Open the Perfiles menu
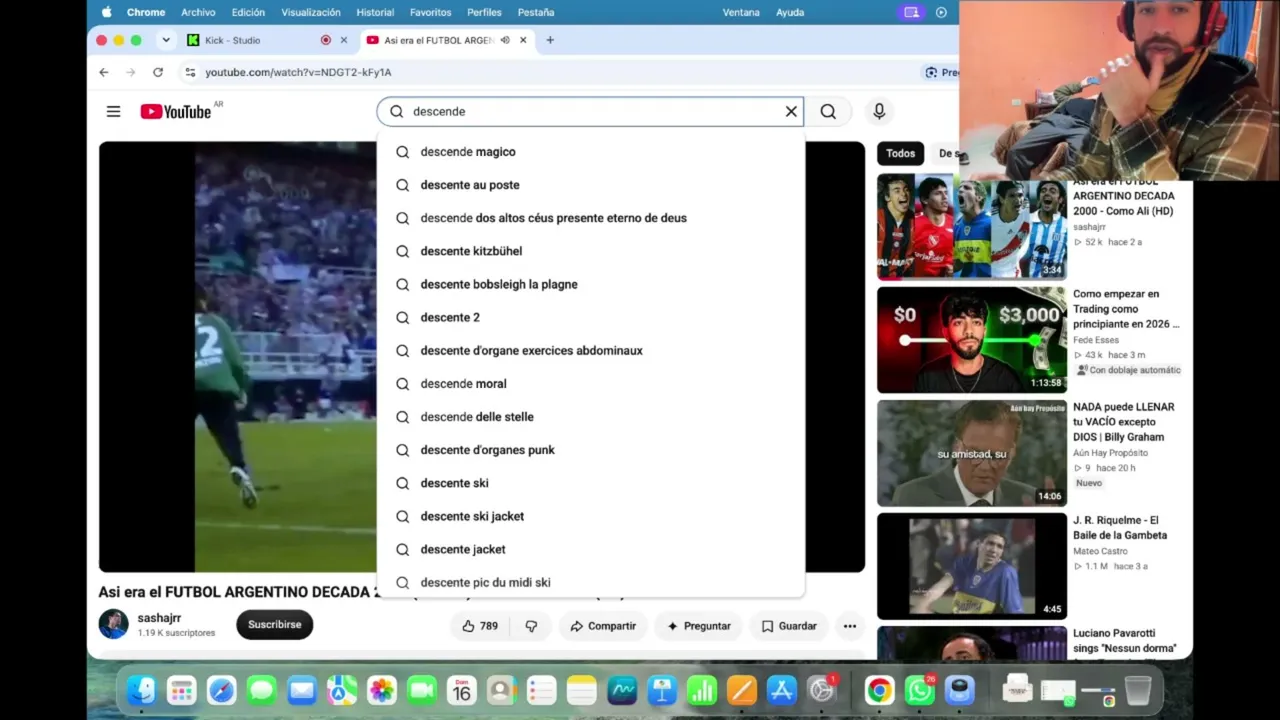 pos(484,12)
